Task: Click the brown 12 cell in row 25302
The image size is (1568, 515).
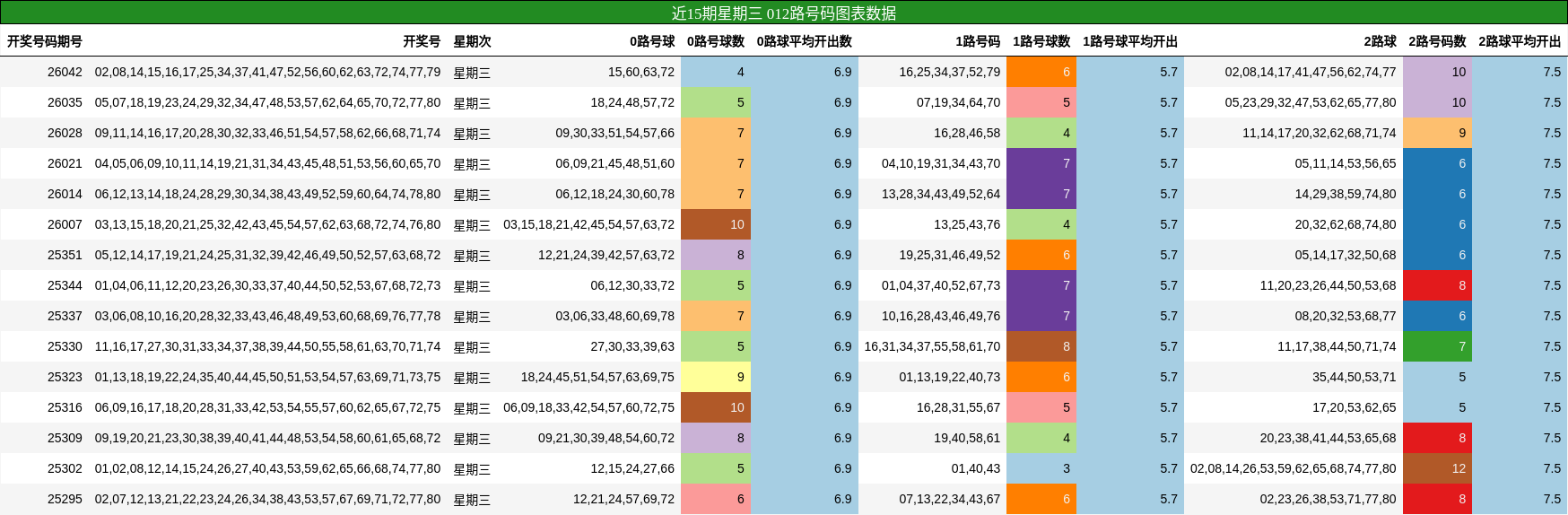Action: click(1438, 468)
